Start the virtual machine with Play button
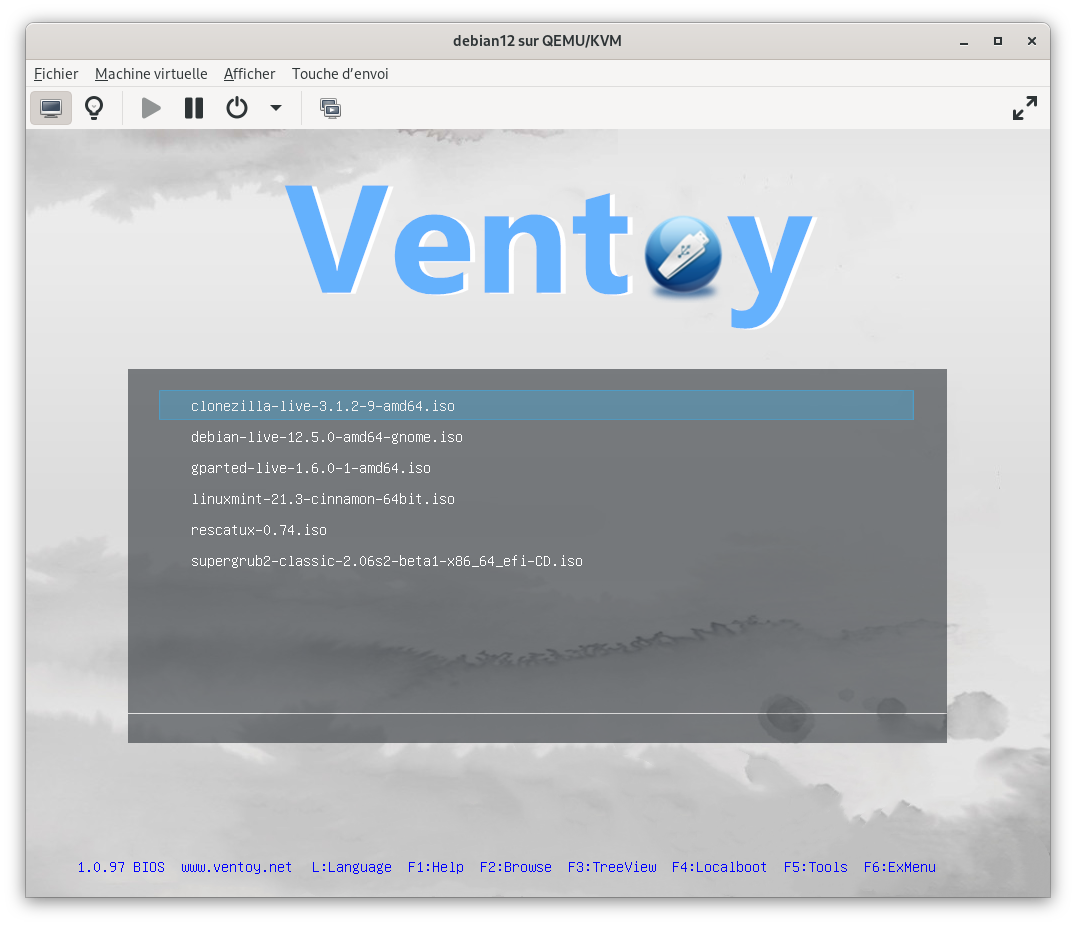The width and height of the screenshot is (1076, 926). click(x=151, y=108)
